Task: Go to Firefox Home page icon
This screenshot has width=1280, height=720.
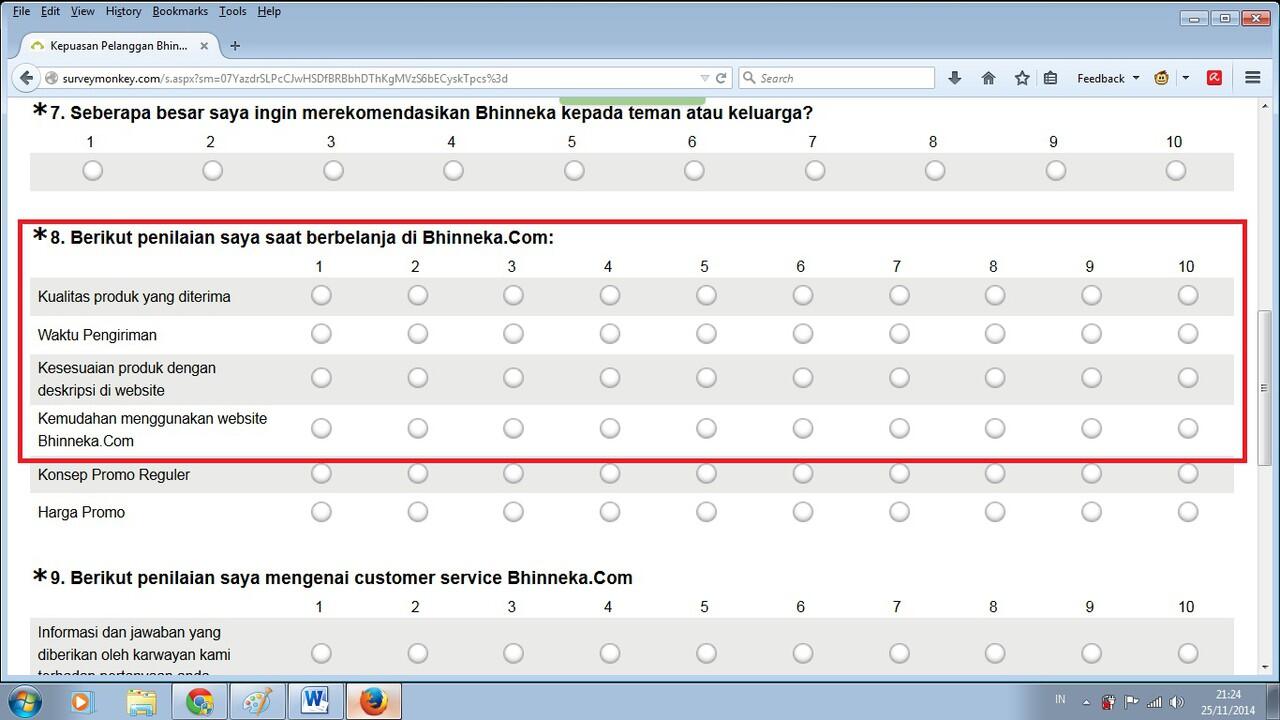Action: [x=988, y=78]
